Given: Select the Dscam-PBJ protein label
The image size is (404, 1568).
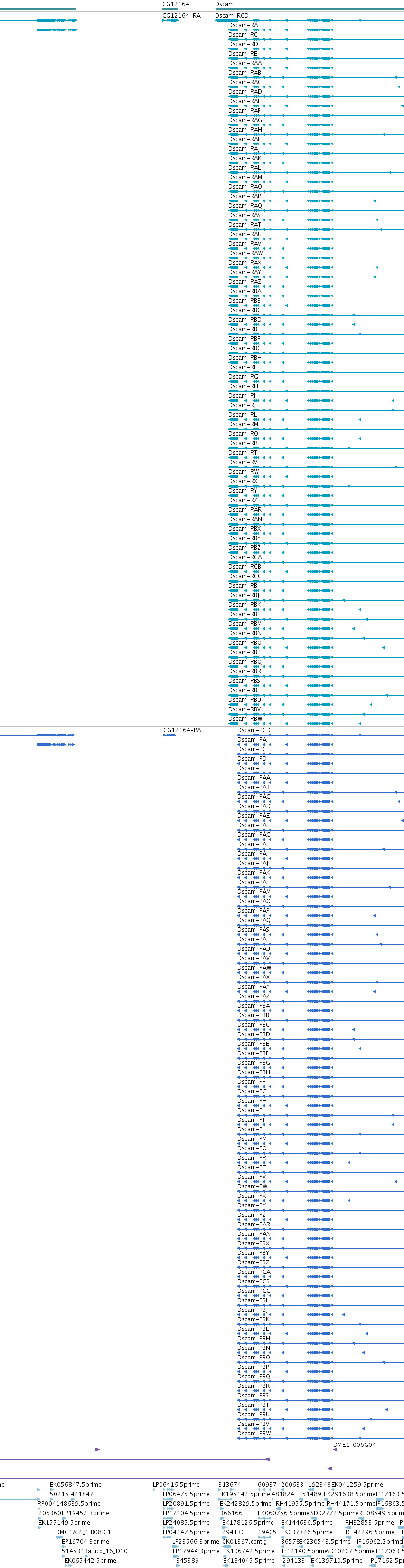Looking at the screenshot, I should point(253,1310).
